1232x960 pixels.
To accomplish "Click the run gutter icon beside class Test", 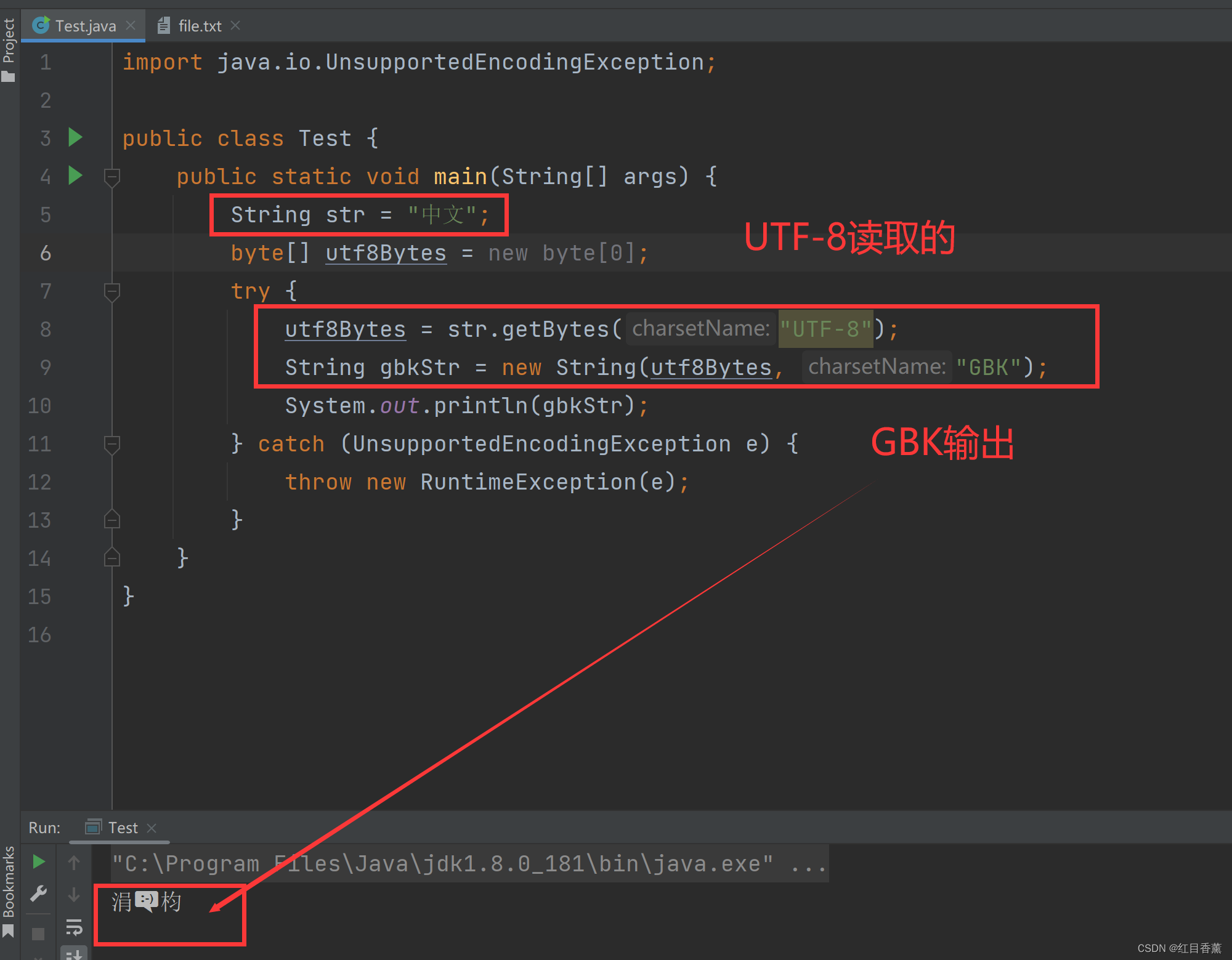I will (x=75, y=137).
